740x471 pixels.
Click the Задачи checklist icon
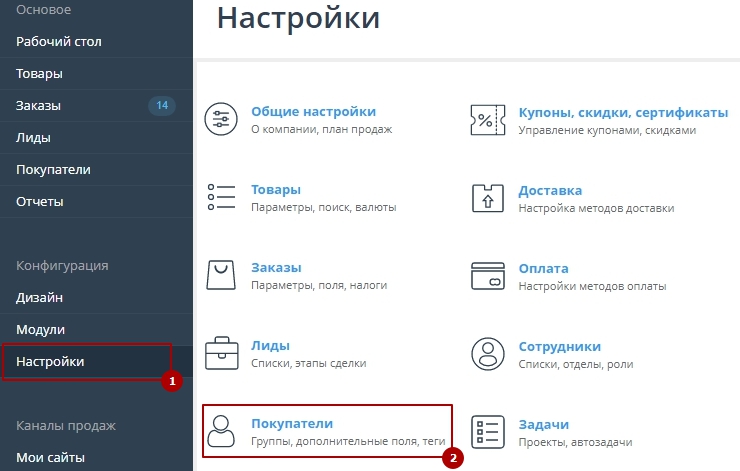coord(487,431)
